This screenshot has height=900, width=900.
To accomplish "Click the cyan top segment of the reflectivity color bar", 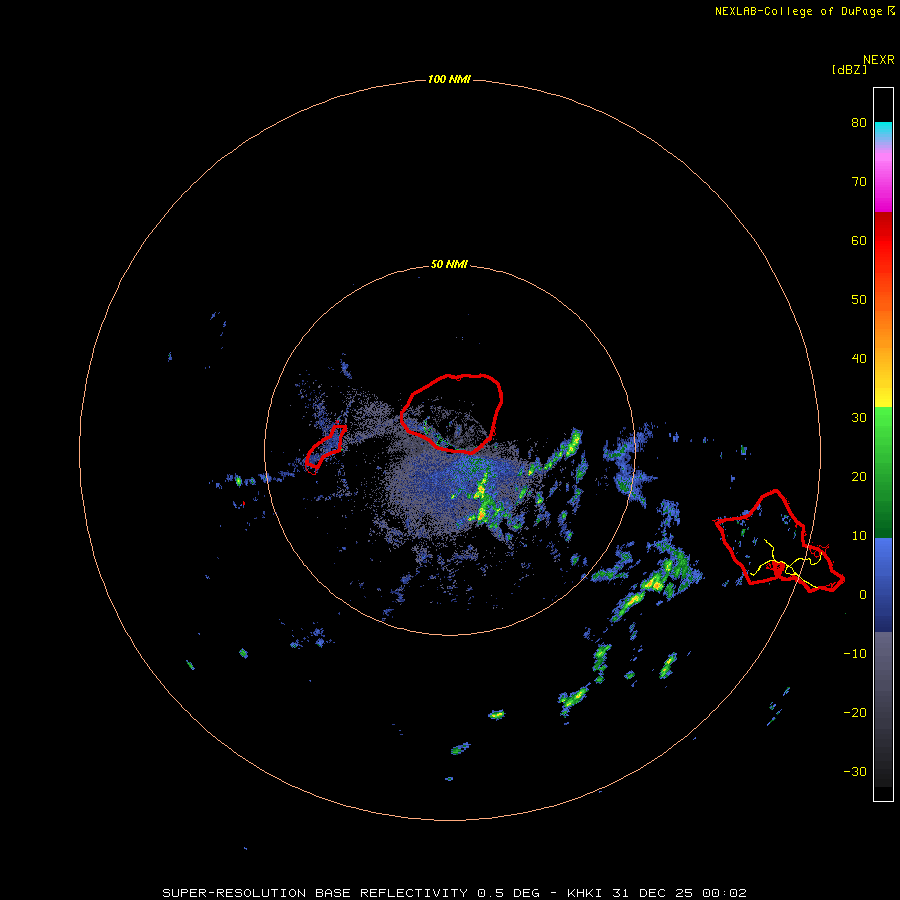I will point(883,131).
